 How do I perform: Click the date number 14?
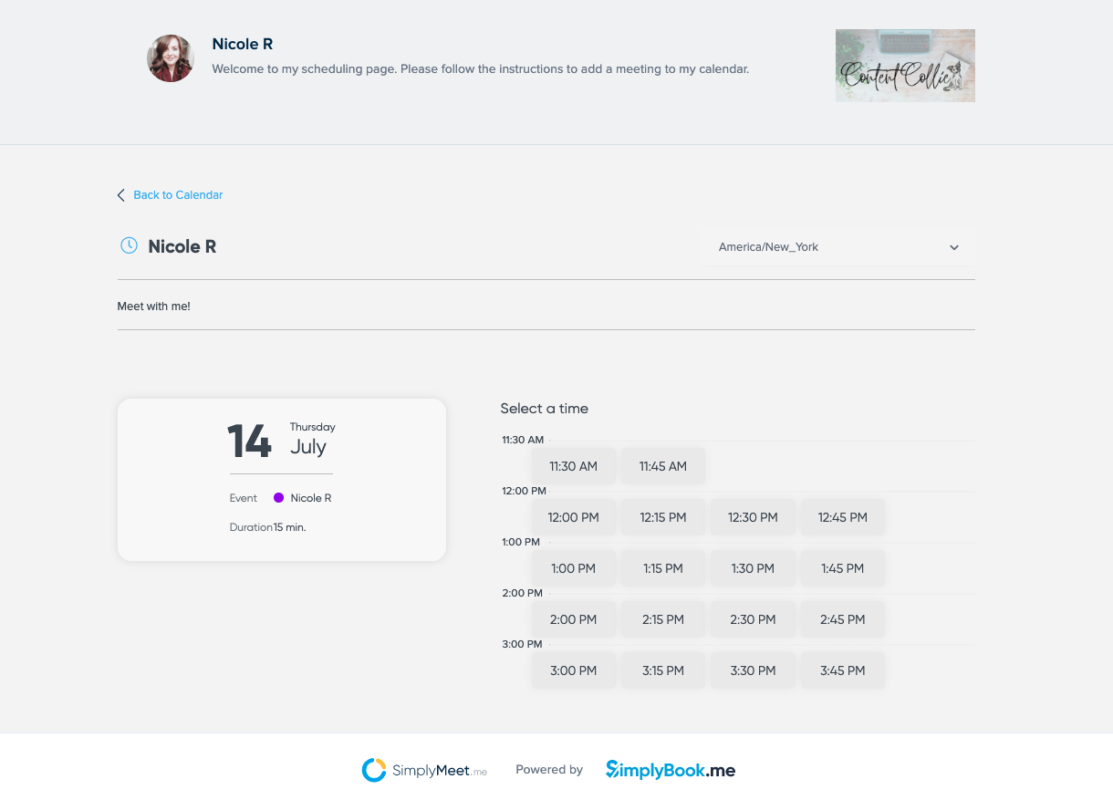pos(249,440)
